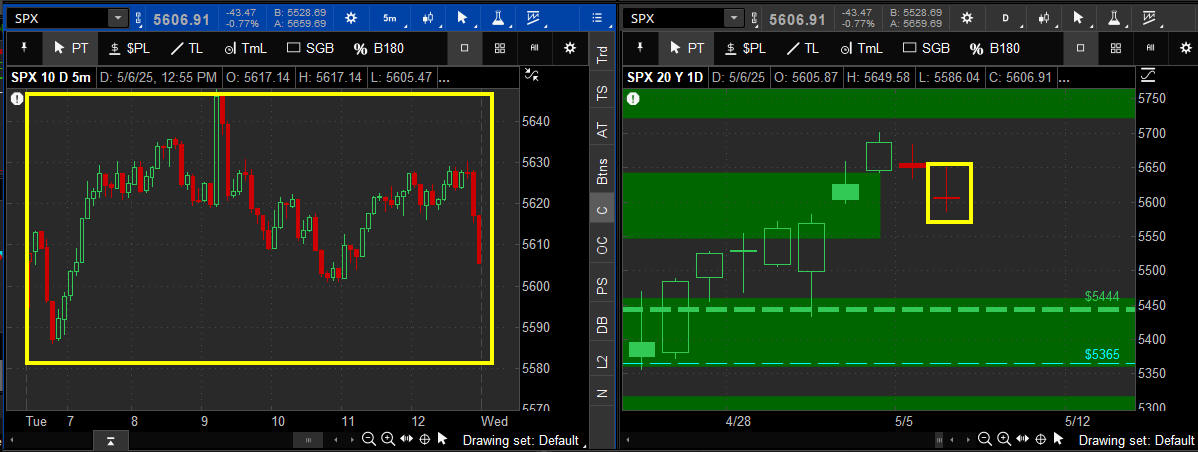Zoom out using magnifier on left chart

[x=370, y=440]
